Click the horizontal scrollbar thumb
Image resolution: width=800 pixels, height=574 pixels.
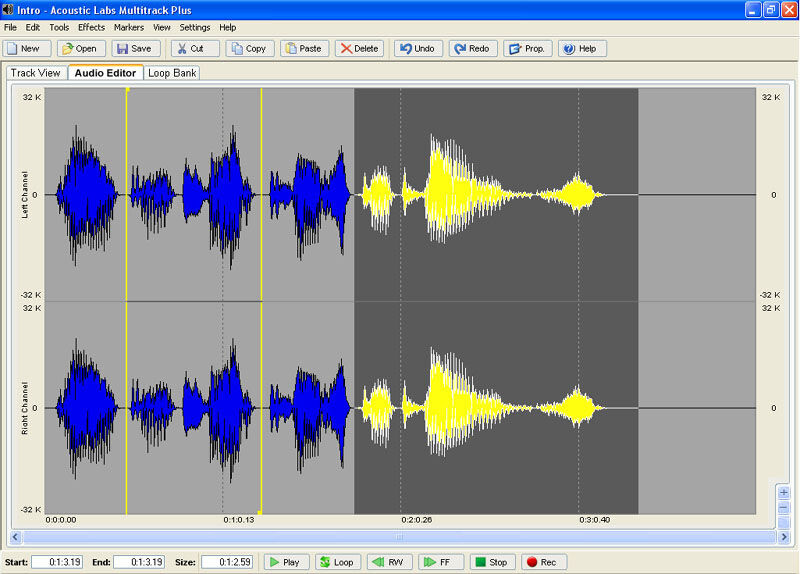point(399,537)
